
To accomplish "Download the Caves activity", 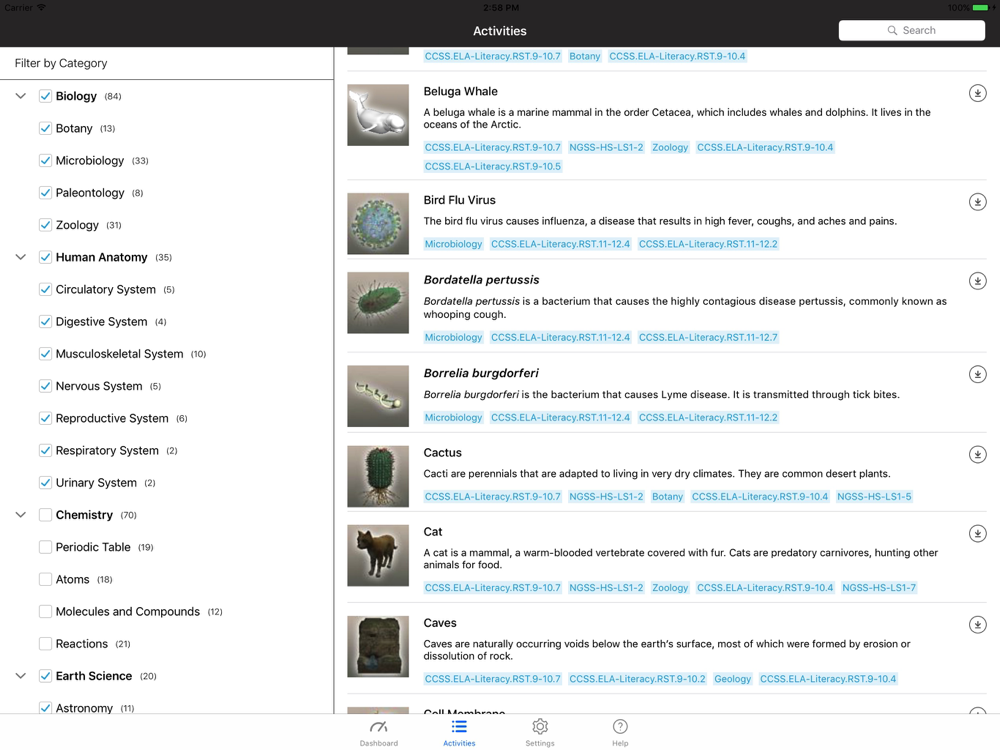I will click(x=977, y=625).
